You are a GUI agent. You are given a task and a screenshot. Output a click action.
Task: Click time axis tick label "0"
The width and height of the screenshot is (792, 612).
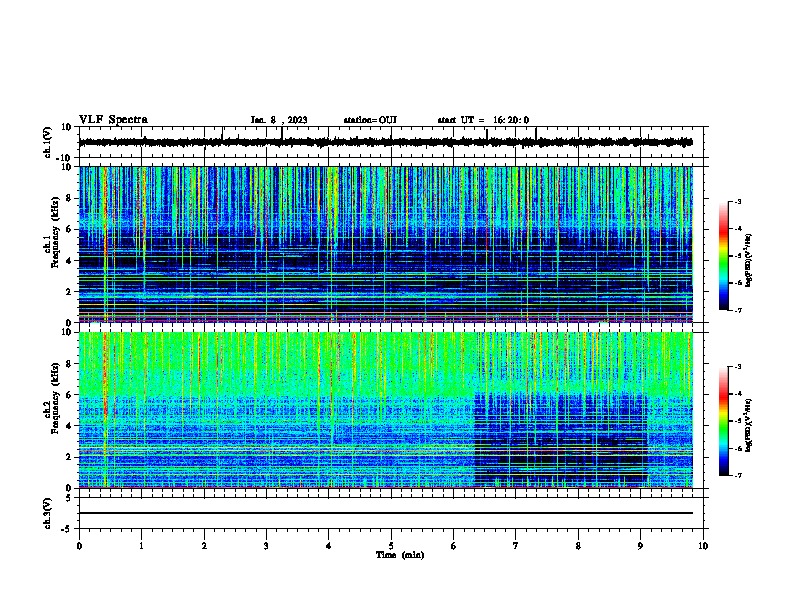tap(79, 546)
